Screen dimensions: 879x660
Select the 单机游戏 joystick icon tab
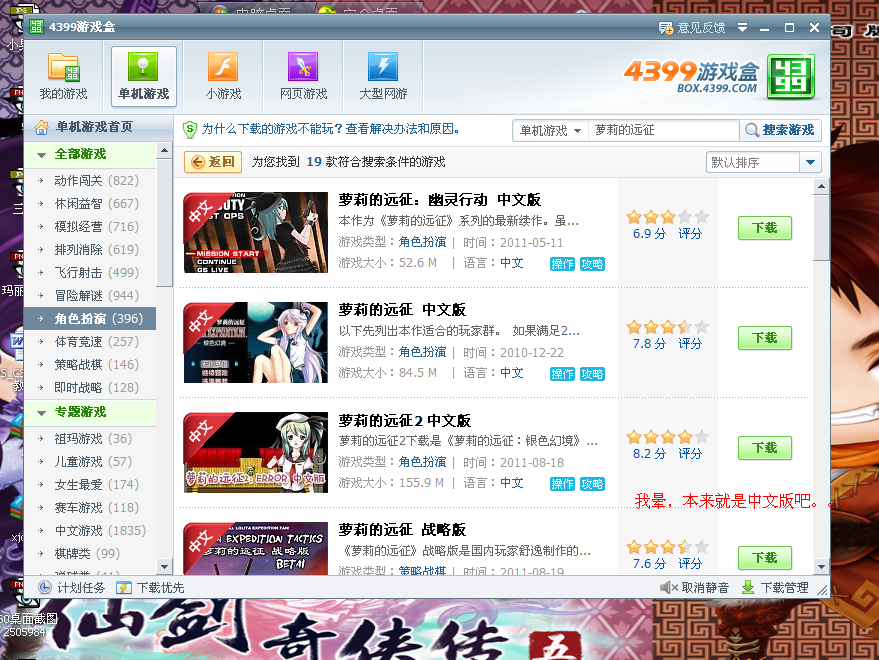[x=144, y=77]
